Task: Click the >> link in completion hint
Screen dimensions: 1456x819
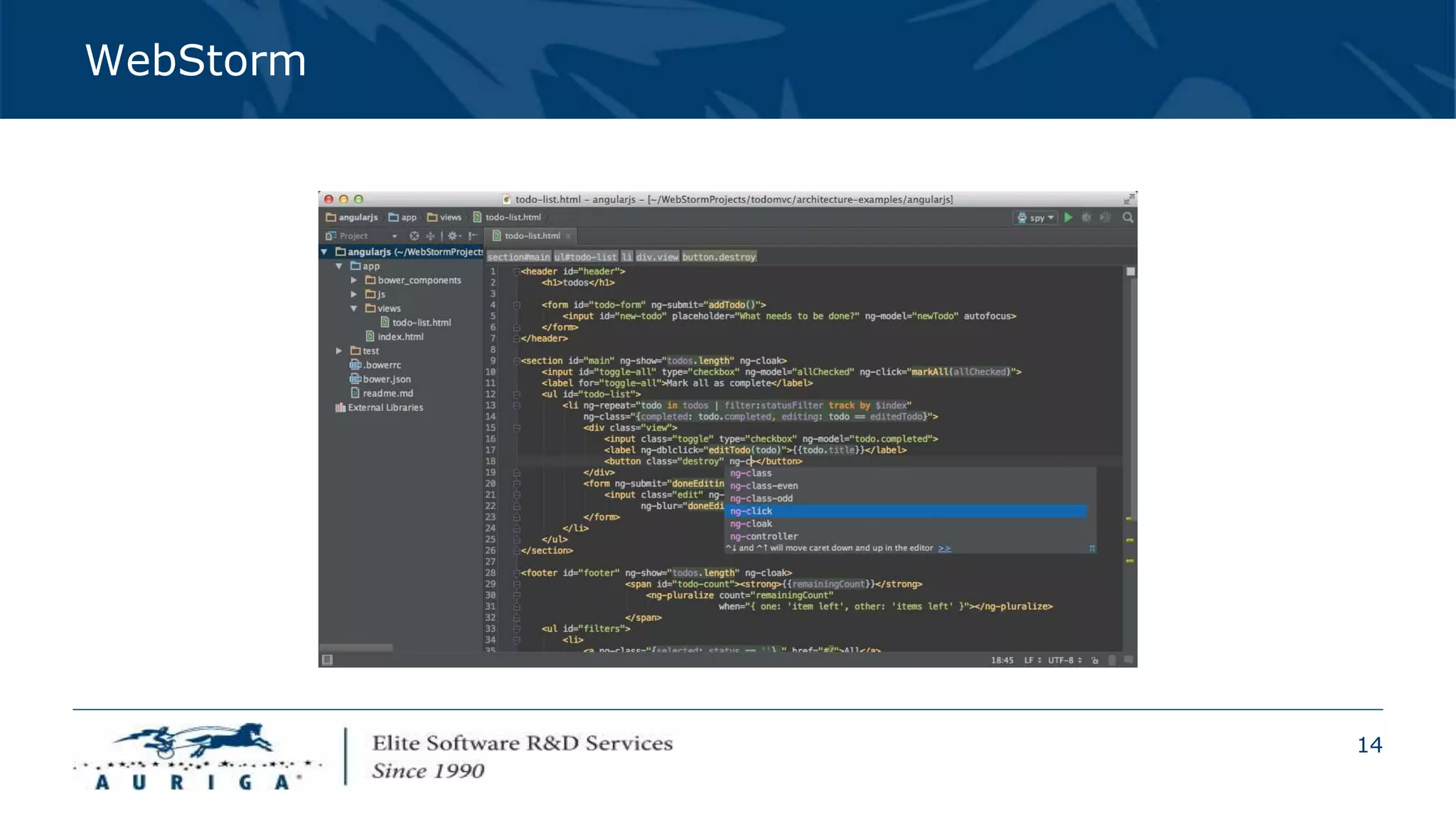Action: click(944, 548)
